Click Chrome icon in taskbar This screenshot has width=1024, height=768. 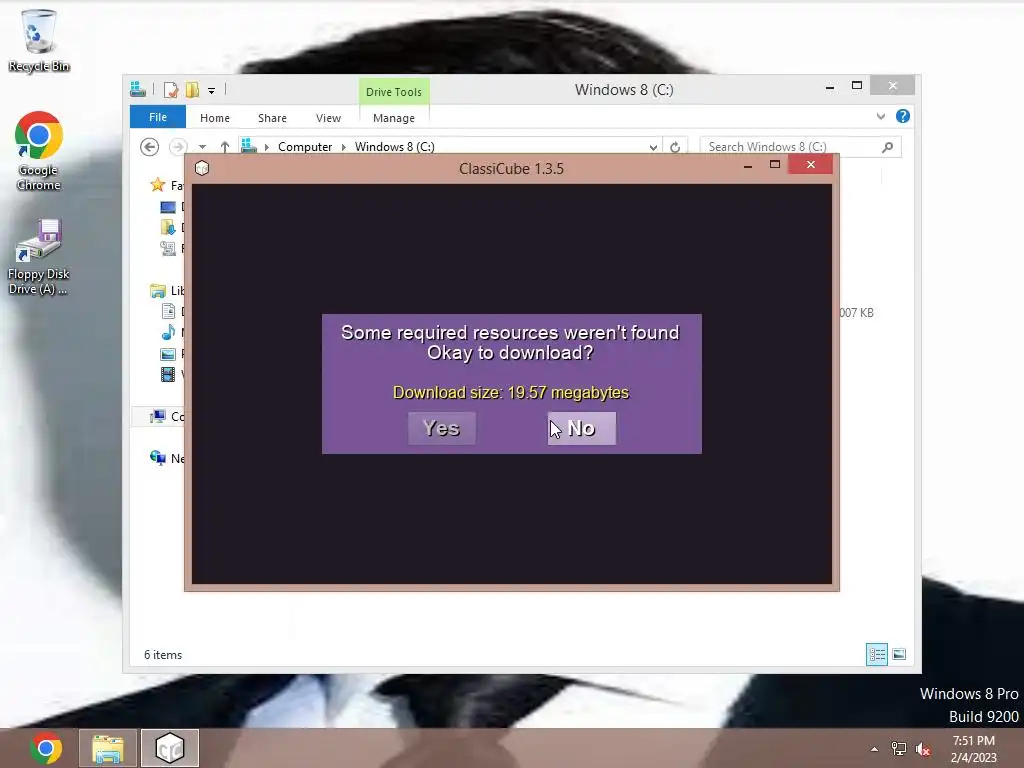pyautogui.click(x=46, y=748)
